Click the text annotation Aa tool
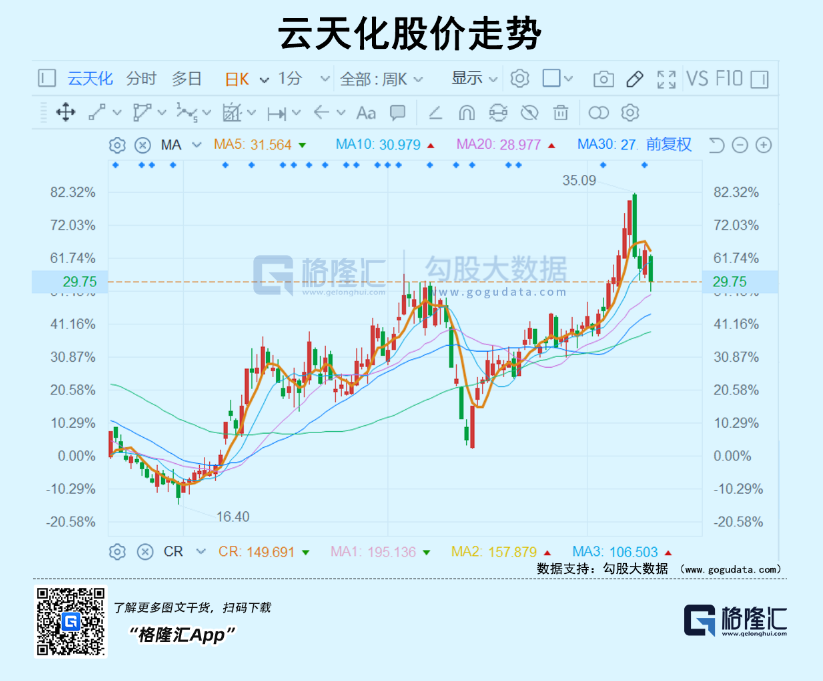 point(366,112)
